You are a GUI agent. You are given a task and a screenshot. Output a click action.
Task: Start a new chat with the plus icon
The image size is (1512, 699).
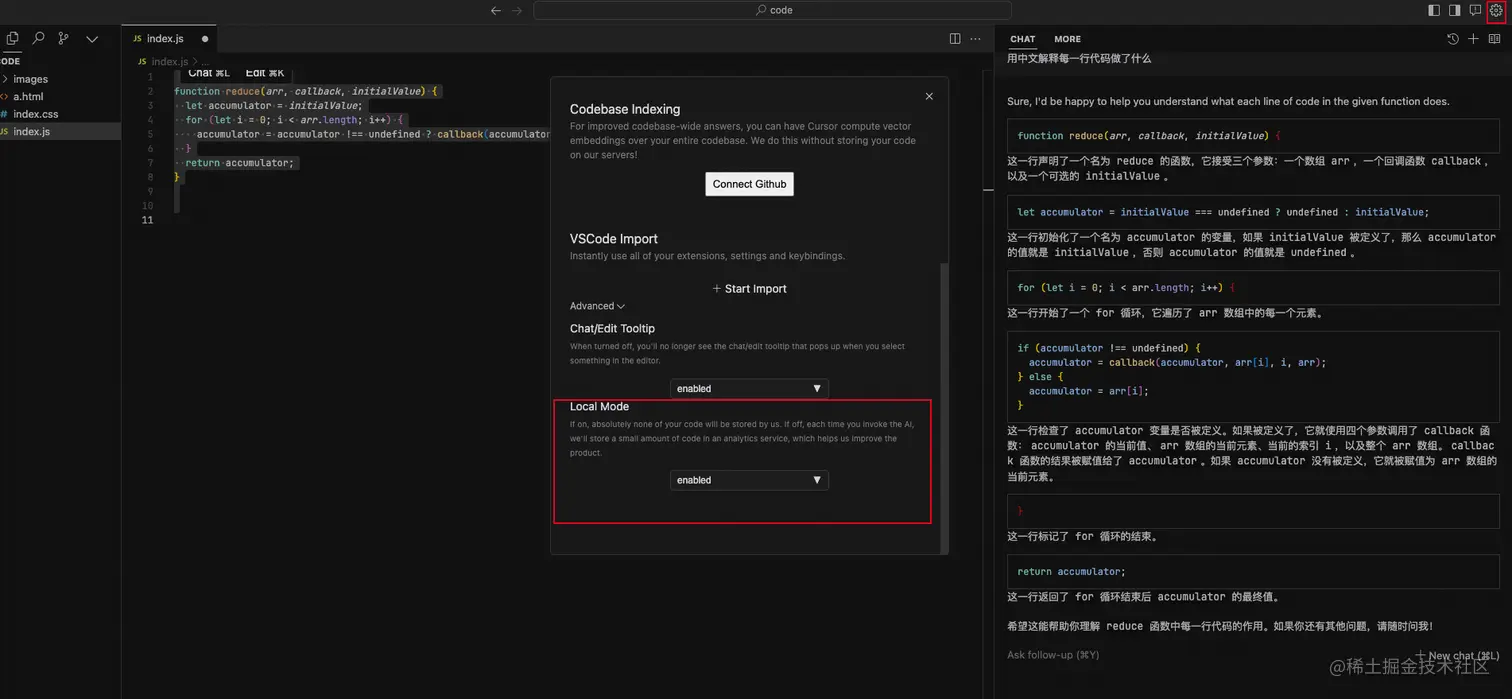1473,39
